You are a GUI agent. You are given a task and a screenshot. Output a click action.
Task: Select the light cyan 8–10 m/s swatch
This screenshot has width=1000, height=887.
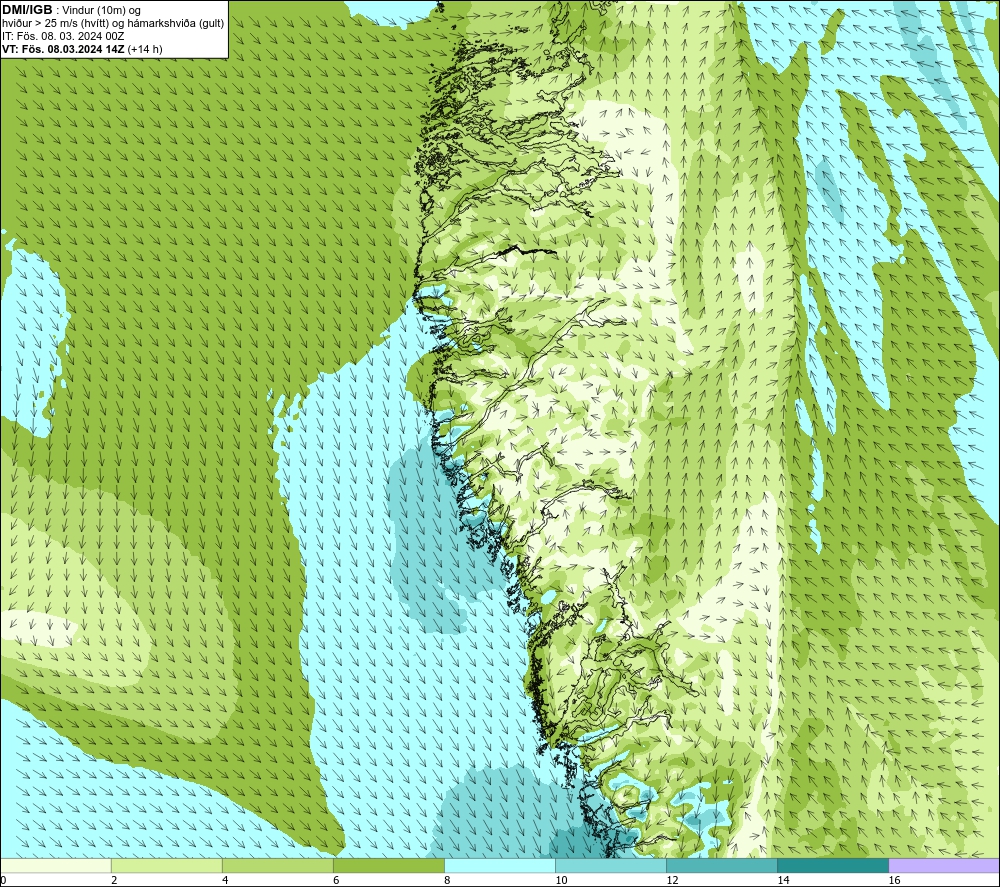pyautogui.click(x=500, y=866)
